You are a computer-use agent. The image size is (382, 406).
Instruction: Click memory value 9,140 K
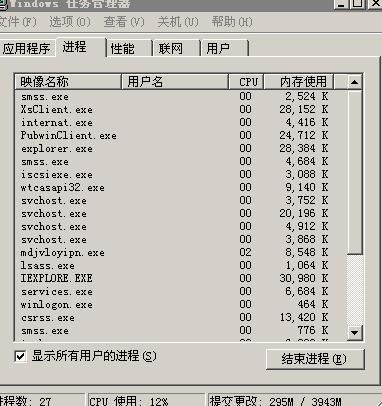(x=307, y=187)
